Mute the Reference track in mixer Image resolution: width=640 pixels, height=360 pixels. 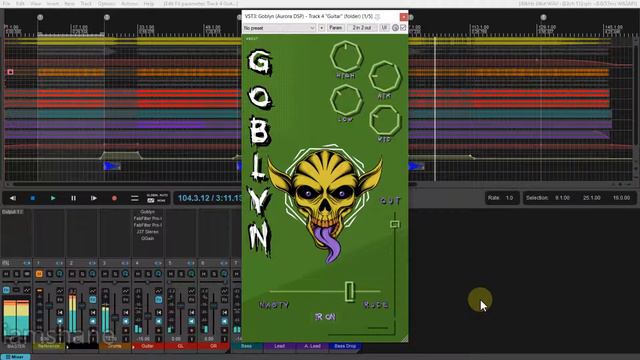pyautogui.click(x=39, y=274)
